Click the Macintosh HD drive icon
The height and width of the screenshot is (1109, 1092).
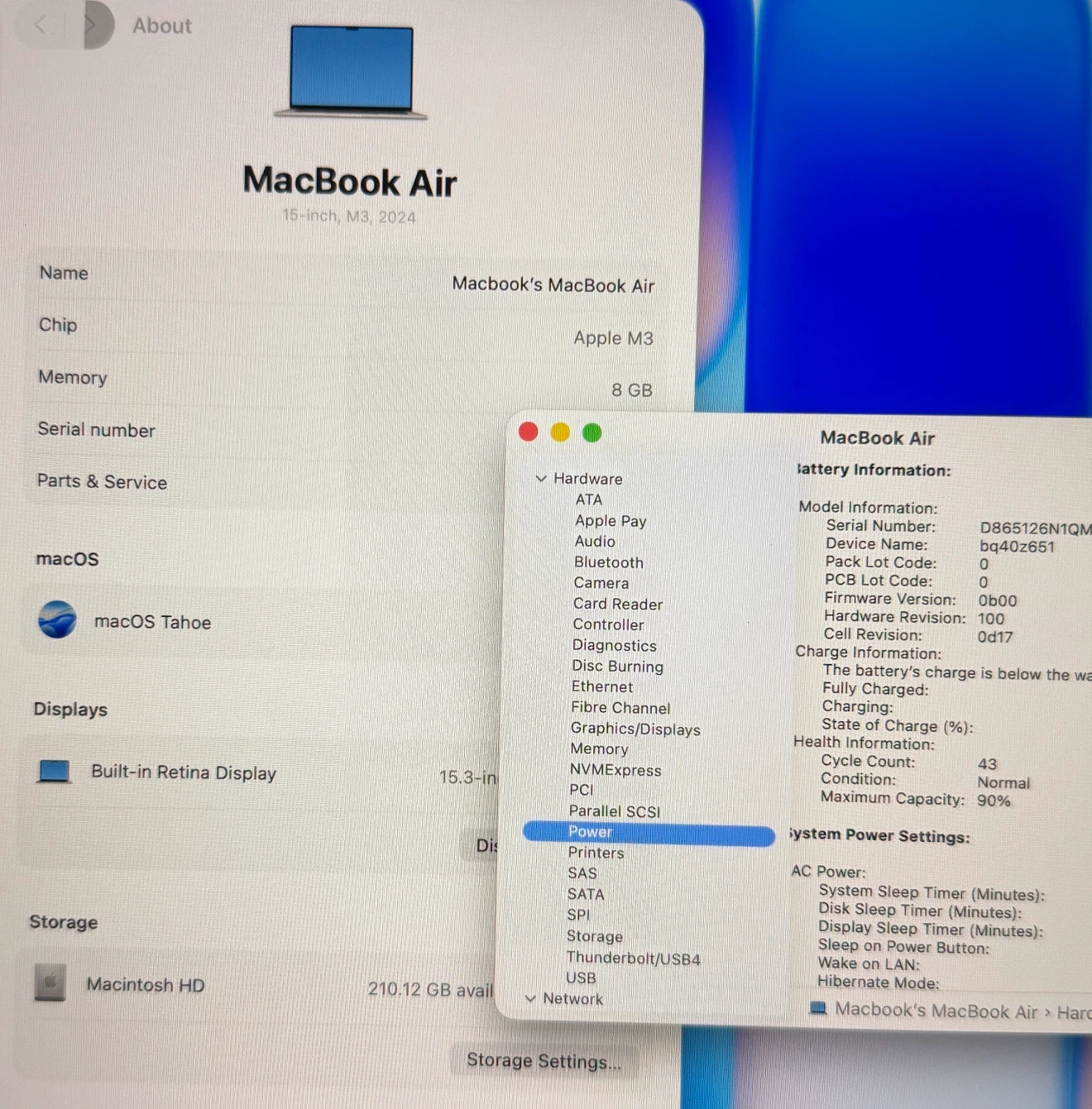(x=50, y=982)
